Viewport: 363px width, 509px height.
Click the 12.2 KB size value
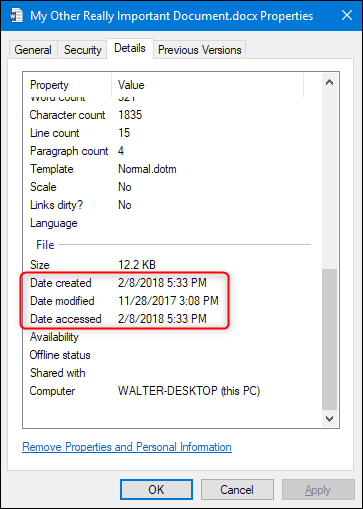pos(137,265)
